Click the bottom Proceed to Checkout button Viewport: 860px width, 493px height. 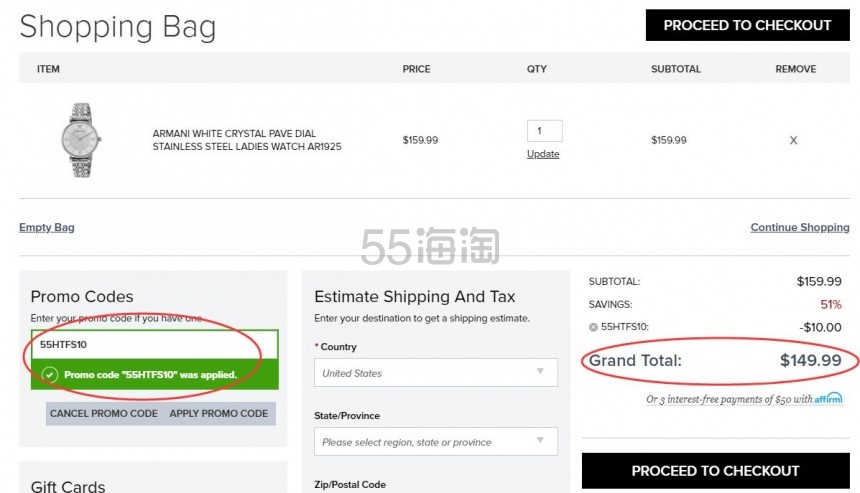tap(715, 471)
